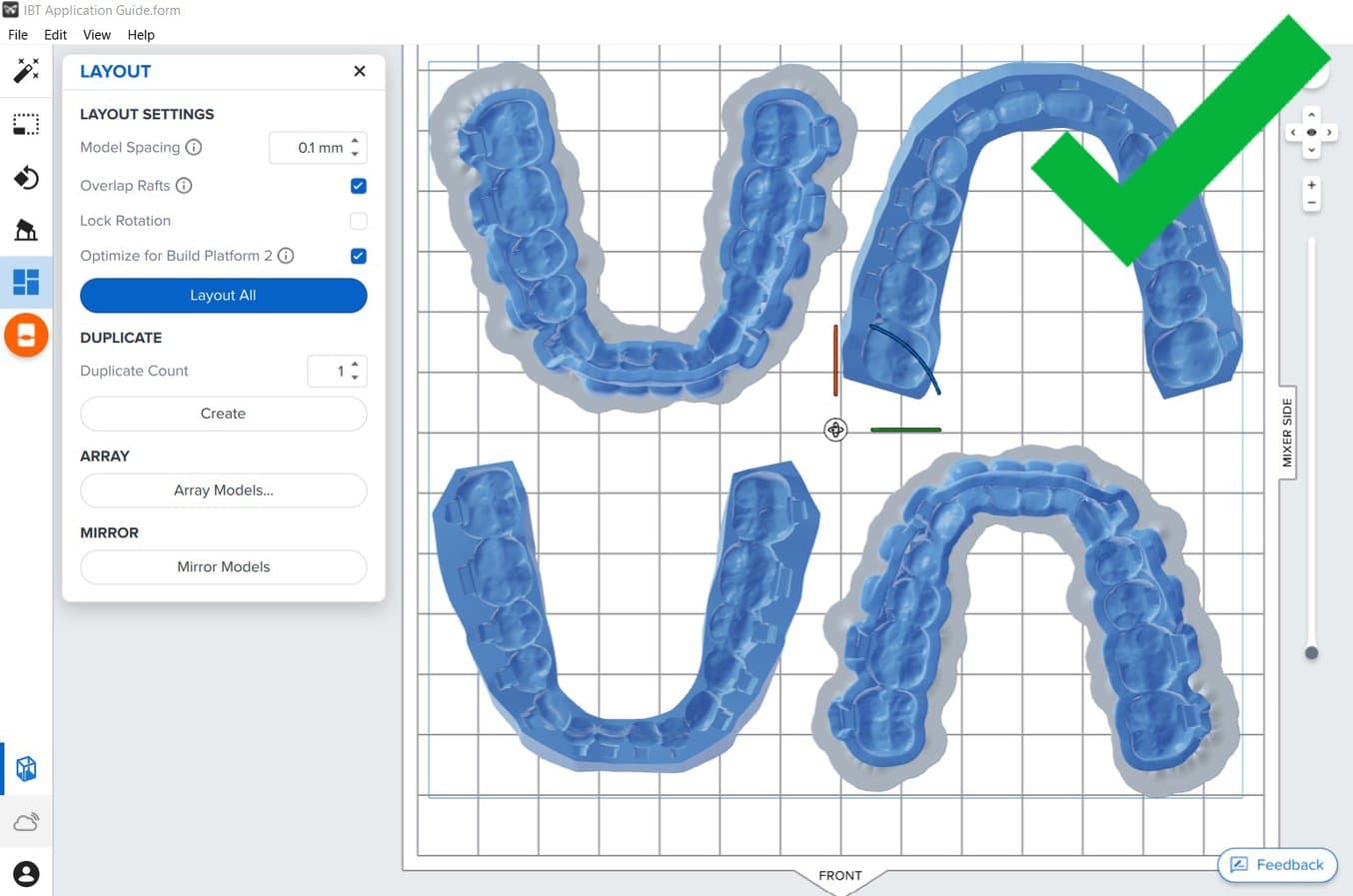Click the view orbit up arrow
The image size is (1353, 896).
coord(1311,115)
